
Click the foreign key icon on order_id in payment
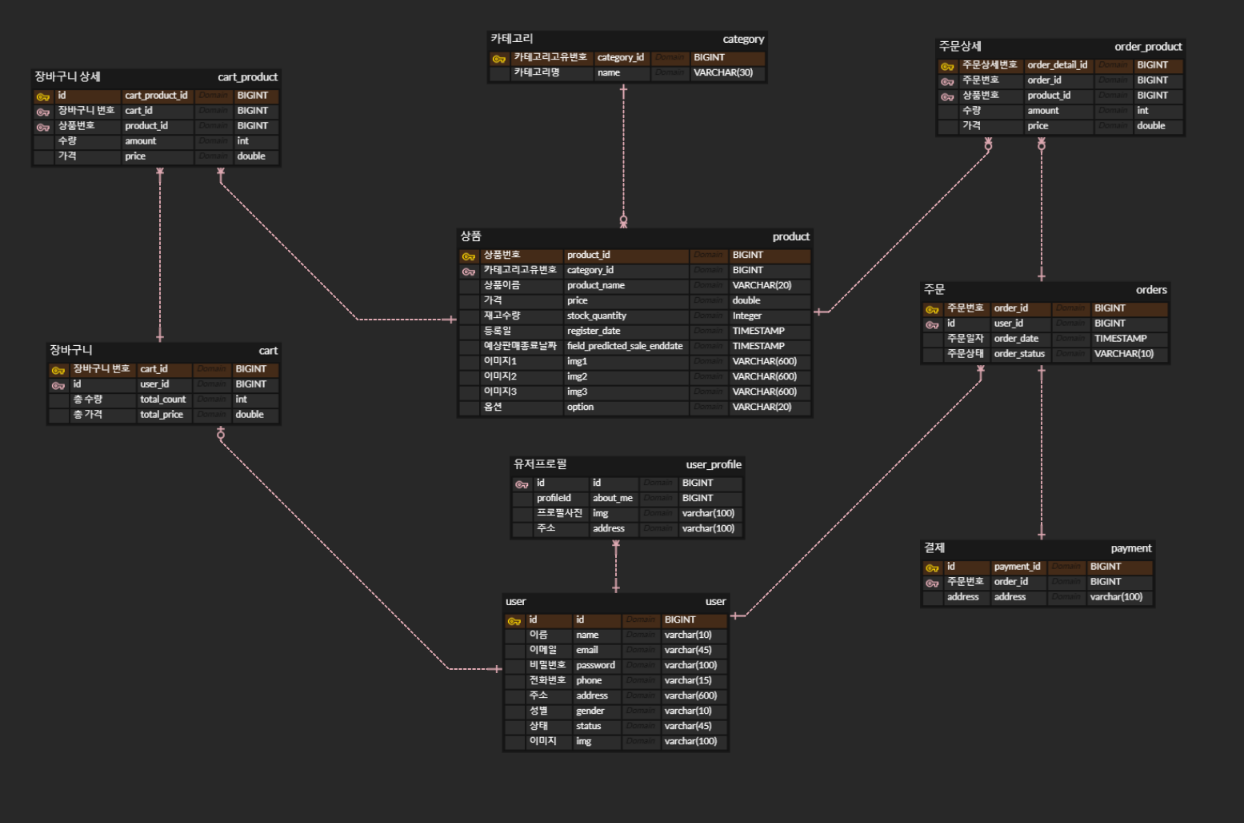point(930,581)
